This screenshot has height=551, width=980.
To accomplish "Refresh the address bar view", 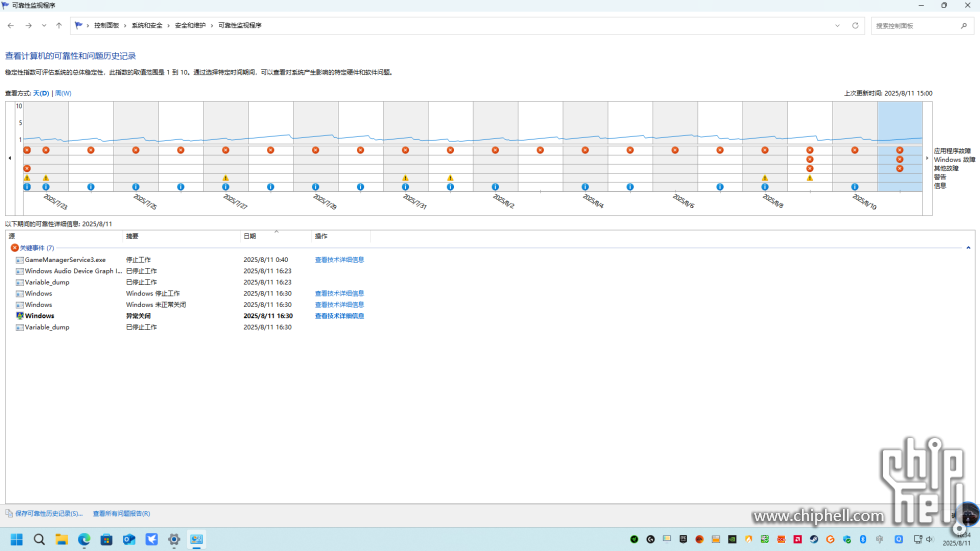I will (x=855, y=26).
